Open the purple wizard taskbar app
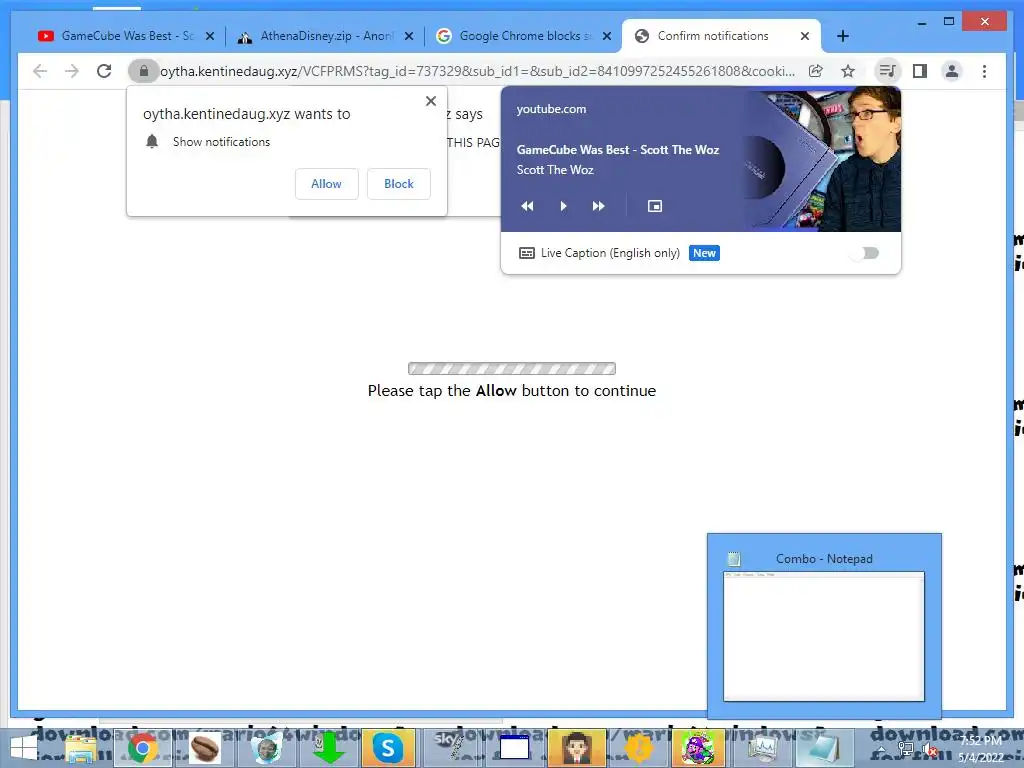Viewport: 1024px width, 768px height. point(698,748)
